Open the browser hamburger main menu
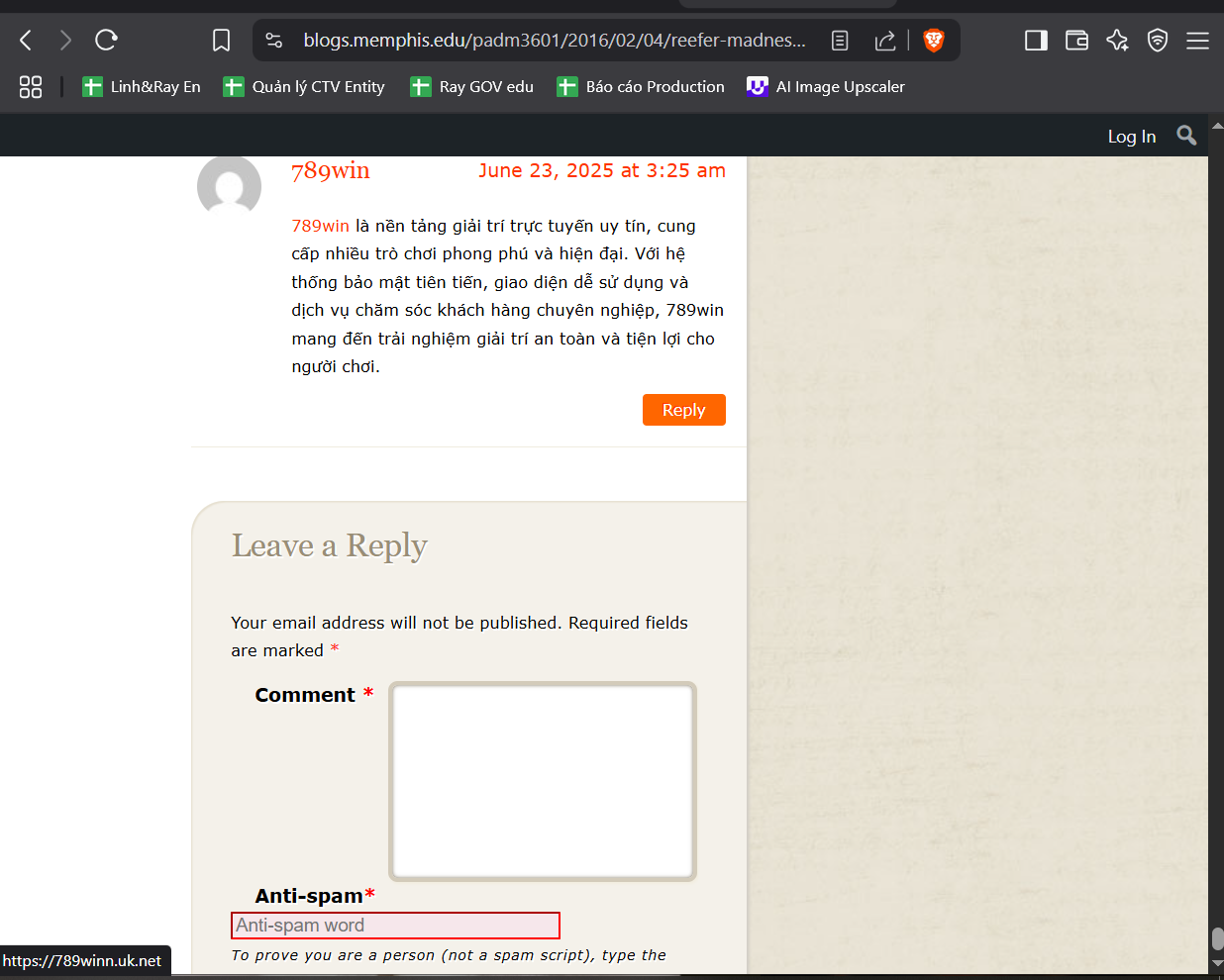This screenshot has height=980, width=1224. (1197, 41)
